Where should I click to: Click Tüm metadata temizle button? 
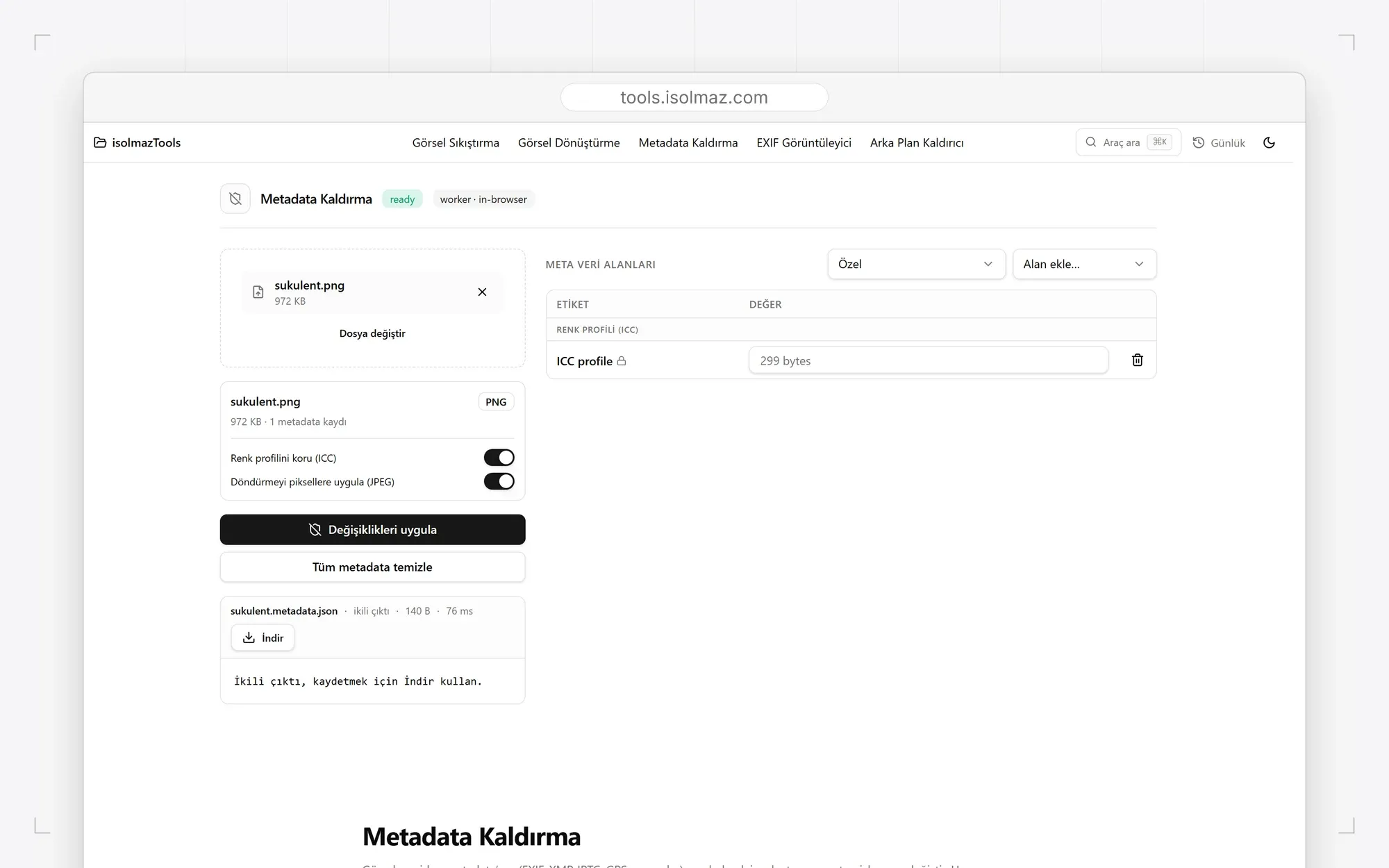coord(372,567)
